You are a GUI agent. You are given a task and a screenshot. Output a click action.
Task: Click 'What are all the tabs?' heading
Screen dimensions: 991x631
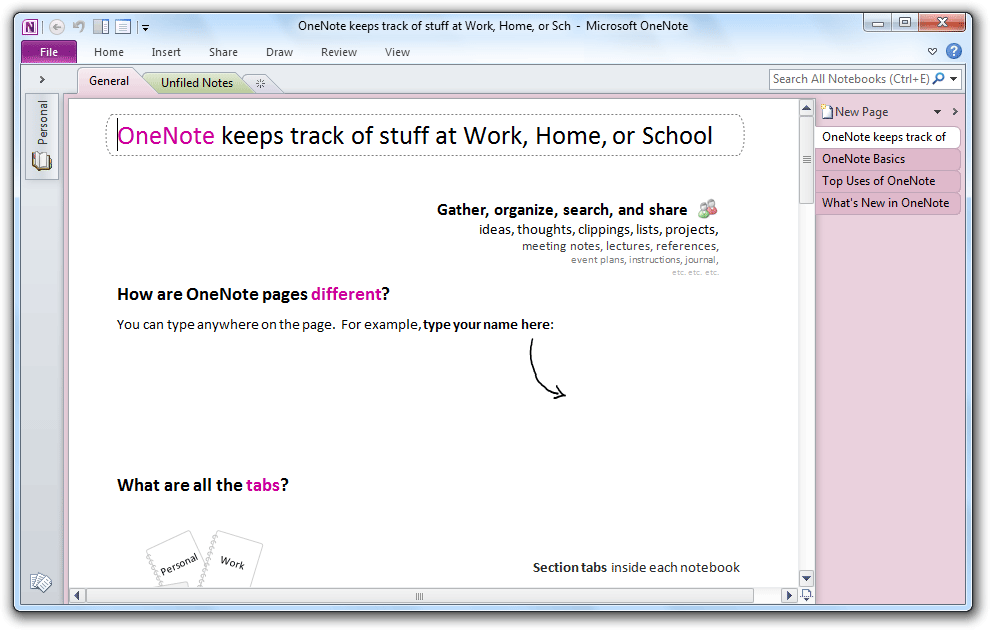203,485
